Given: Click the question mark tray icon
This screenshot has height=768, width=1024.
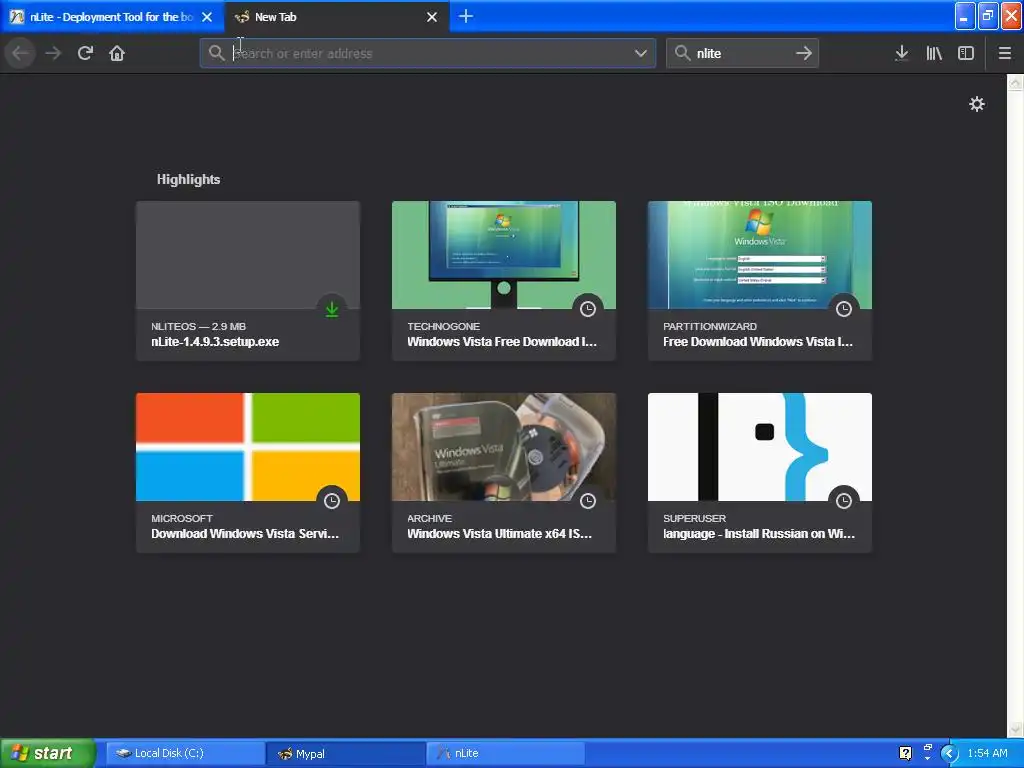Looking at the screenshot, I should 904,753.
